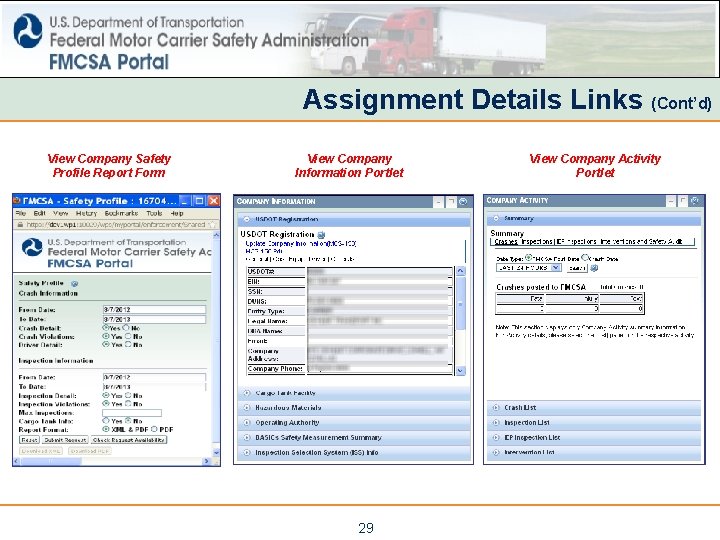Click the DOT logo in slide header
This screenshot has height=540, width=720.
28,31
